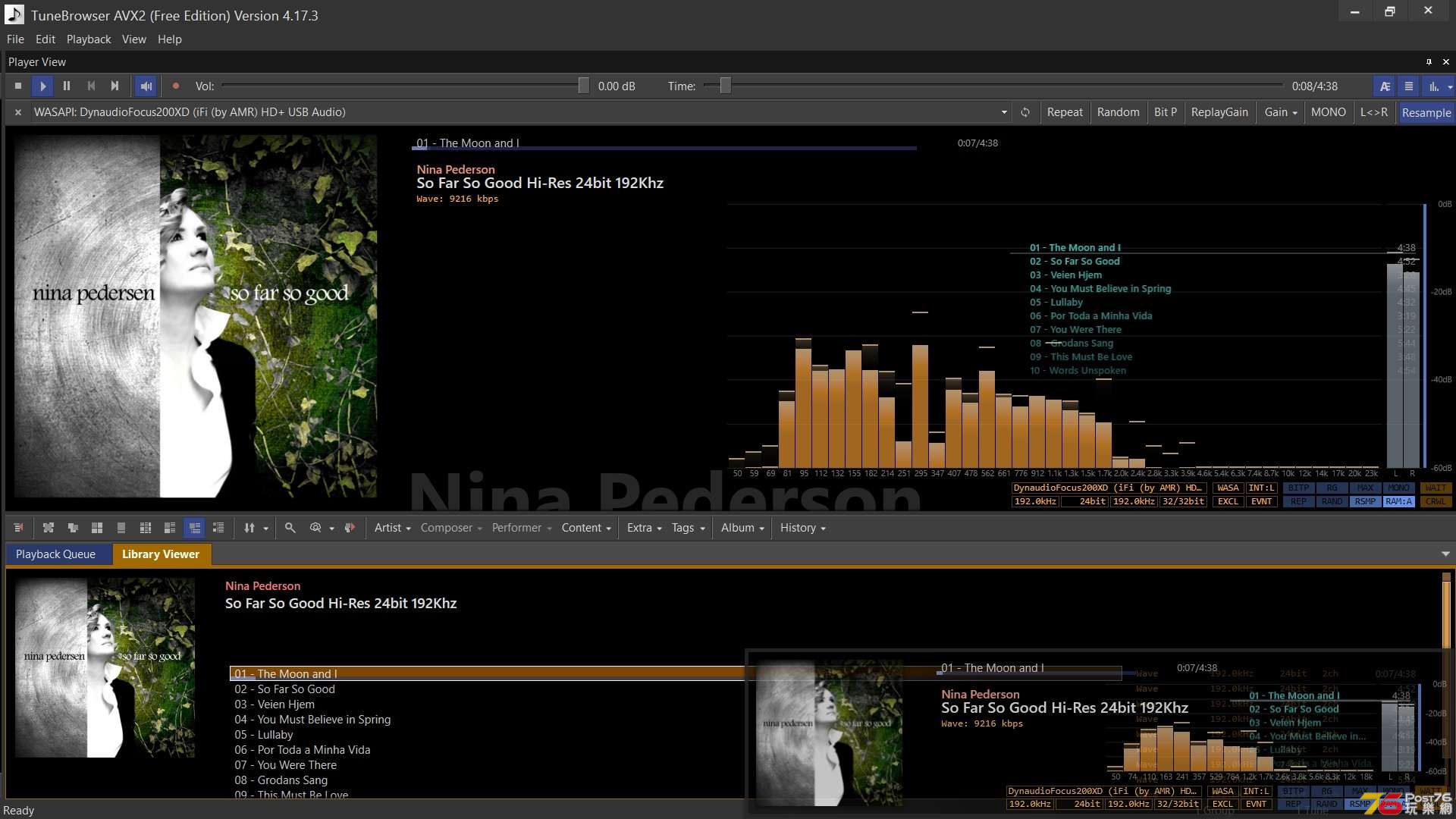This screenshot has width=1456, height=819.
Task: Open the View menu
Action: [x=133, y=39]
